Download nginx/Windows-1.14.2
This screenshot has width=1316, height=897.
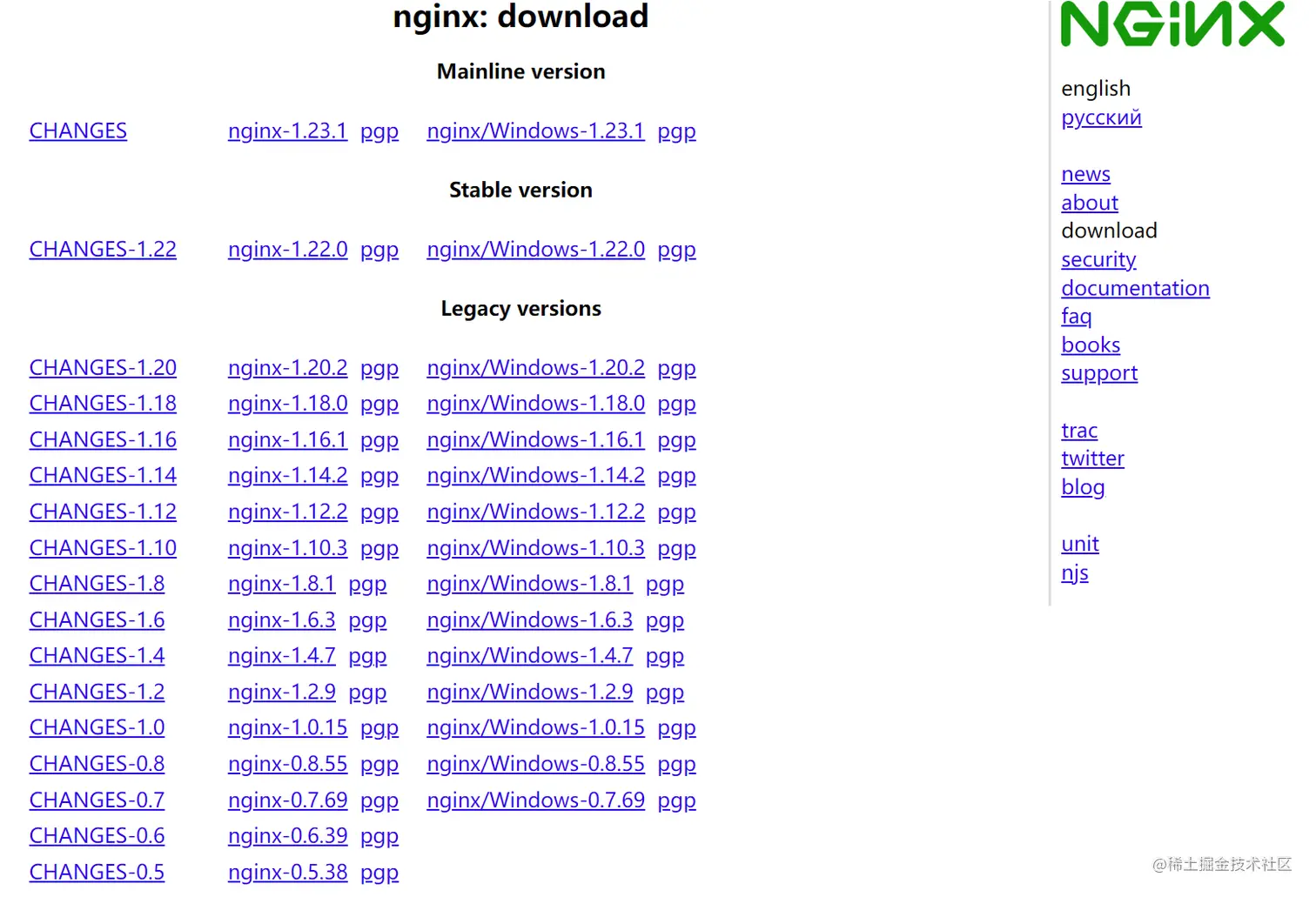(x=535, y=476)
